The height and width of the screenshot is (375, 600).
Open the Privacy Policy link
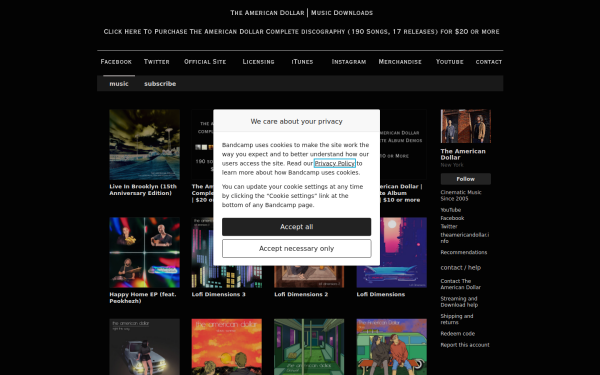point(334,163)
